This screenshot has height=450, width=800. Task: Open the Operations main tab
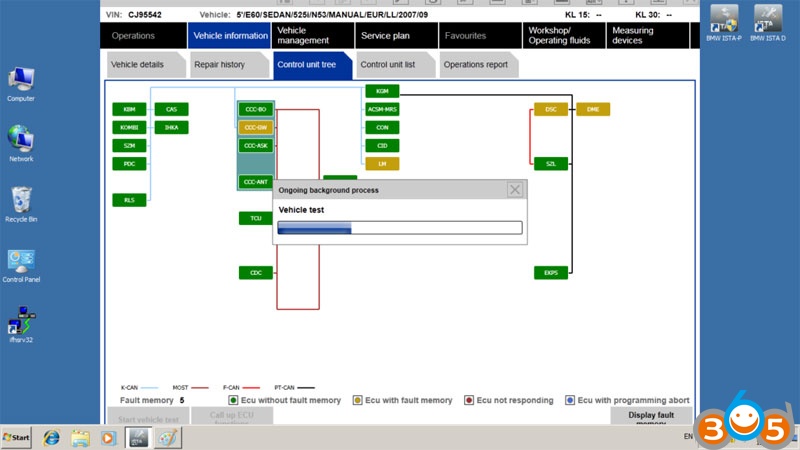point(144,36)
